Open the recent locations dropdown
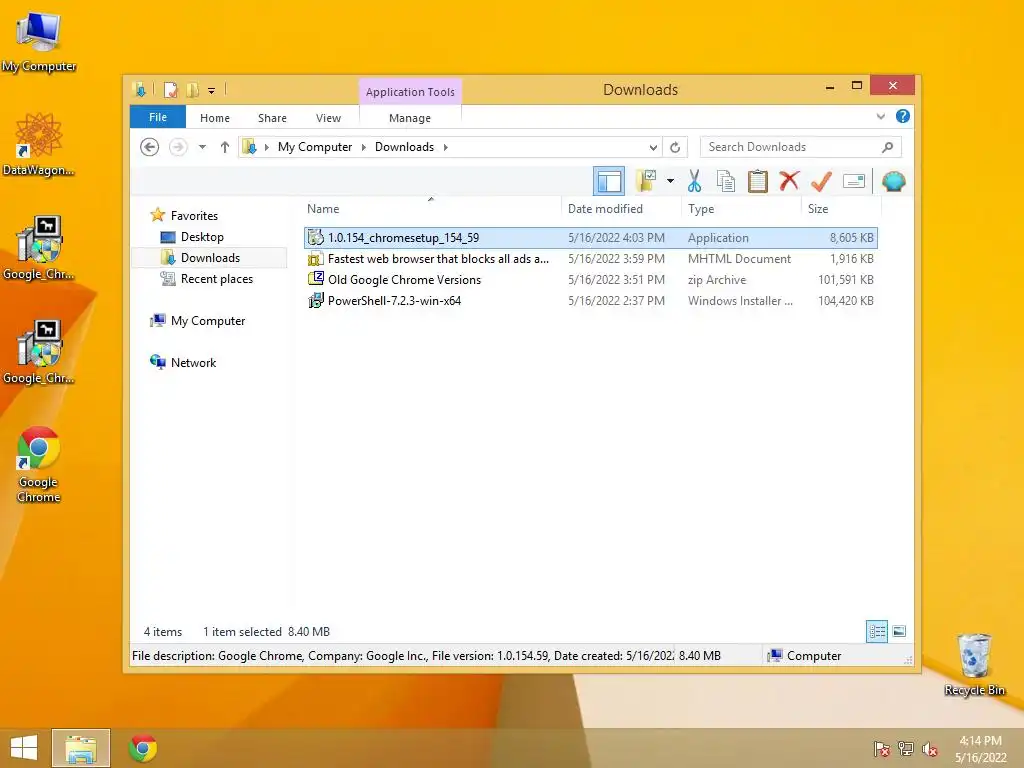The image size is (1024, 768). click(x=202, y=147)
